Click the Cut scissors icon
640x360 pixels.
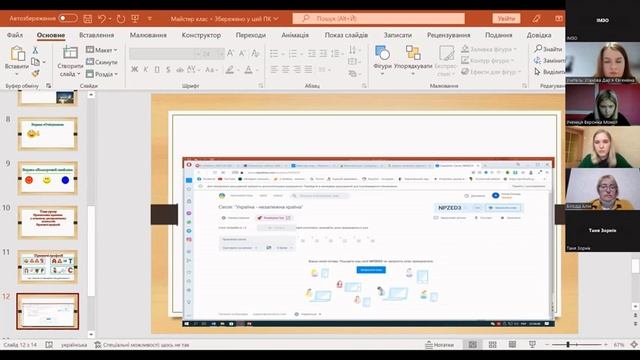click(35, 50)
